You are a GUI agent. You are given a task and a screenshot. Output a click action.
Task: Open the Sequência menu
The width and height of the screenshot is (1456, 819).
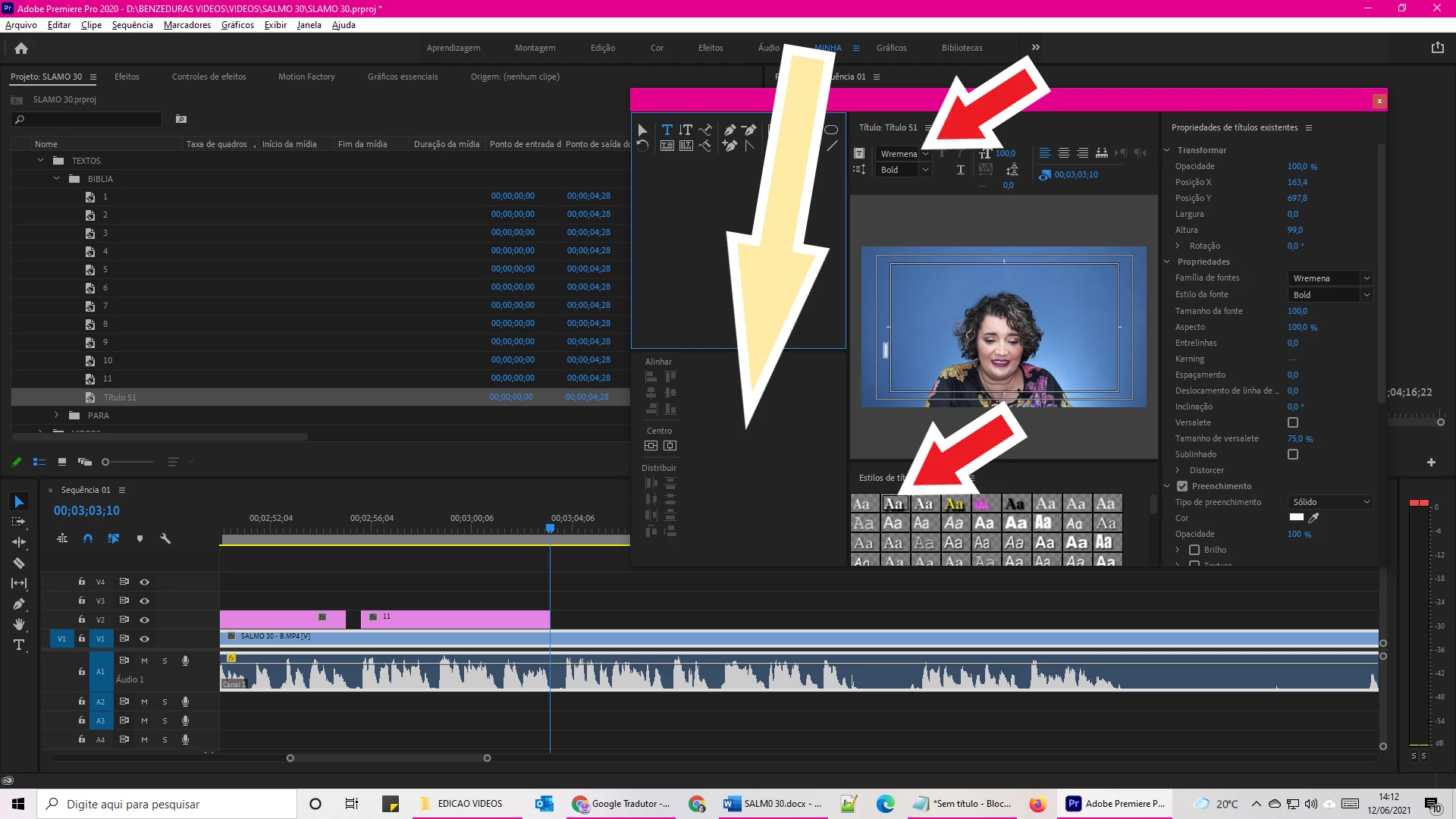pos(132,25)
